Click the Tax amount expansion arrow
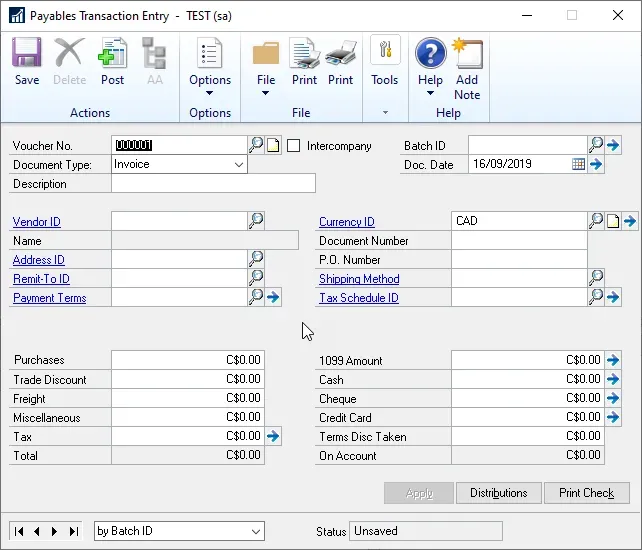 coord(273,436)
